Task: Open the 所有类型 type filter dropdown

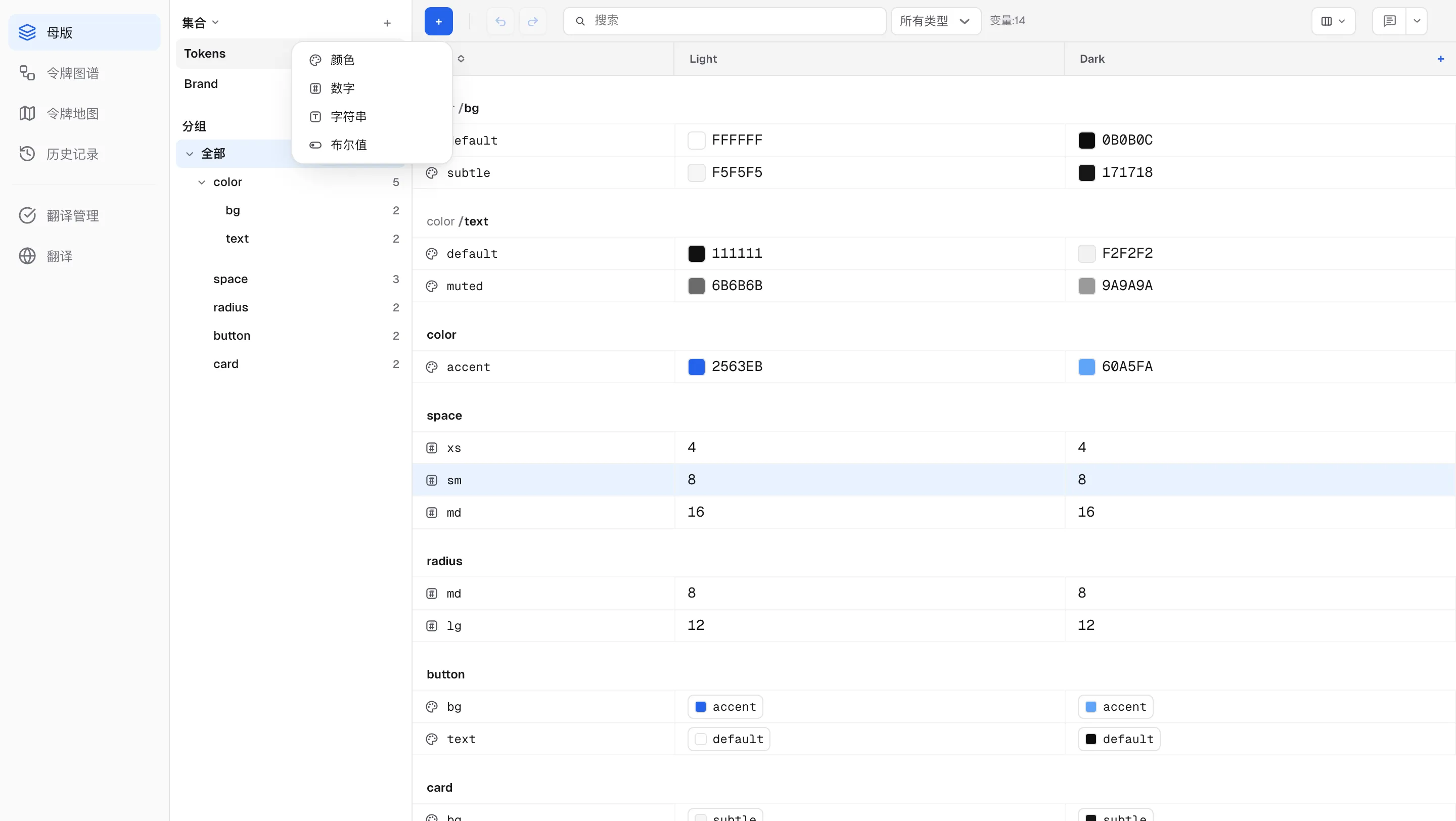Action: click(x=935, y=21)
